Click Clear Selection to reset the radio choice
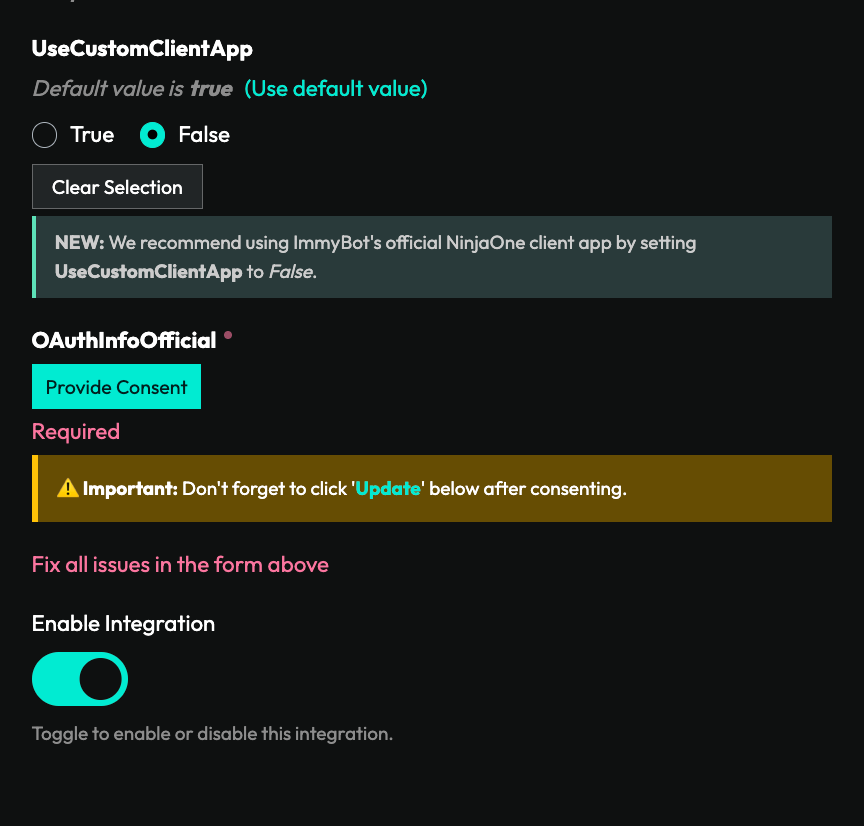This screenshot has width=864, height=826. point(117,186)
